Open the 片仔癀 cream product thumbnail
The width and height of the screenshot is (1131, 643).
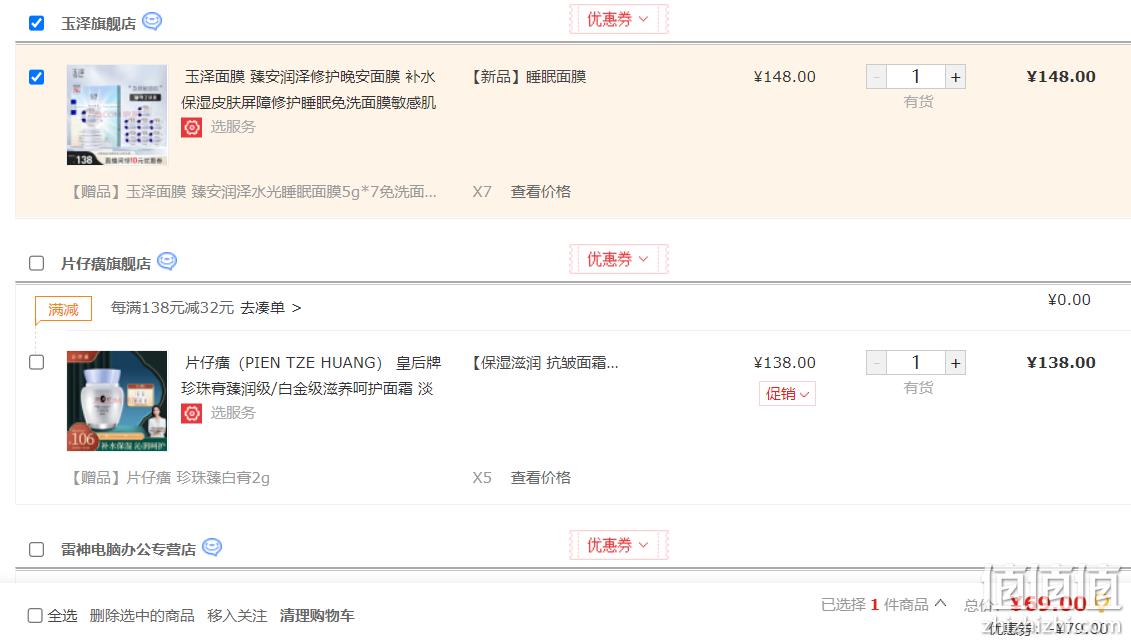117,401
